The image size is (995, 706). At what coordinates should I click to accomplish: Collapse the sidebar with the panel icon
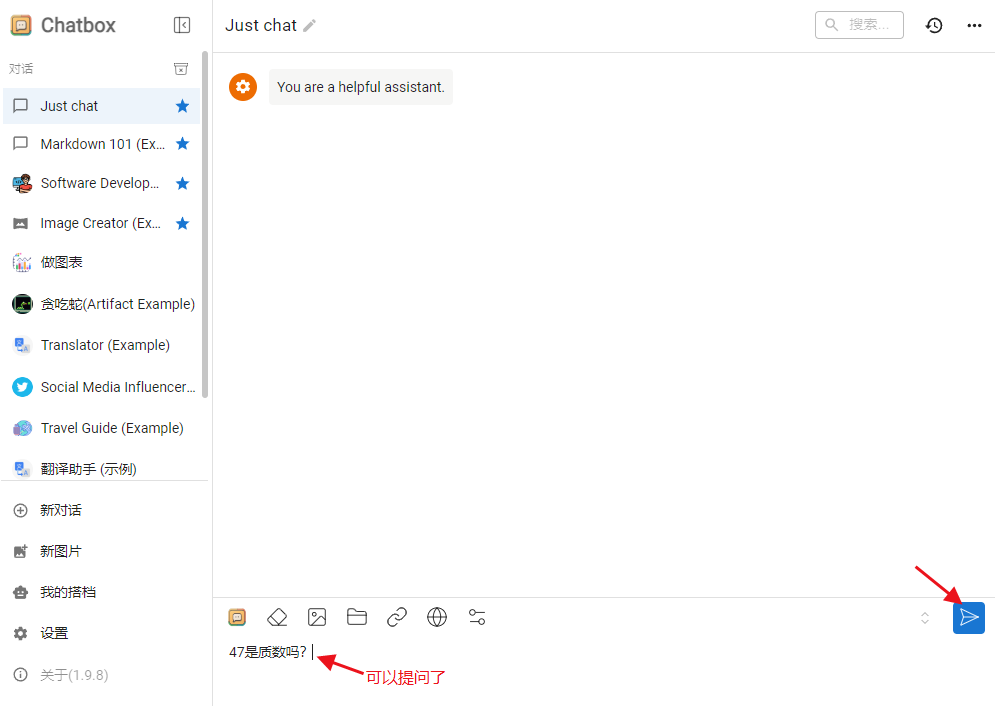coord(182,25)
